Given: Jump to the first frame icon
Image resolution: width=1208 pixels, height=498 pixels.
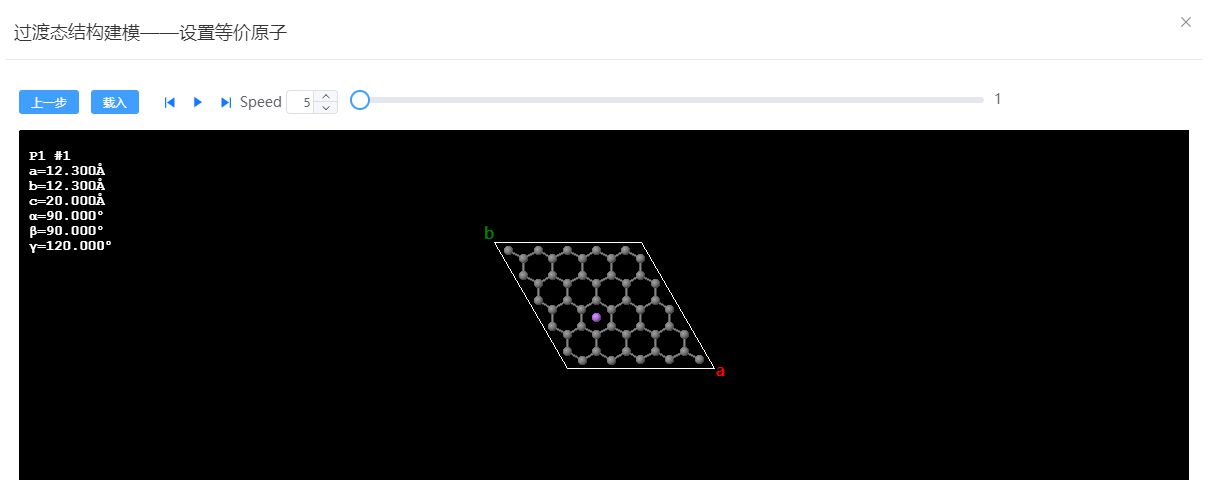Looking at the screenshot, I should click(x=170, y=102).
